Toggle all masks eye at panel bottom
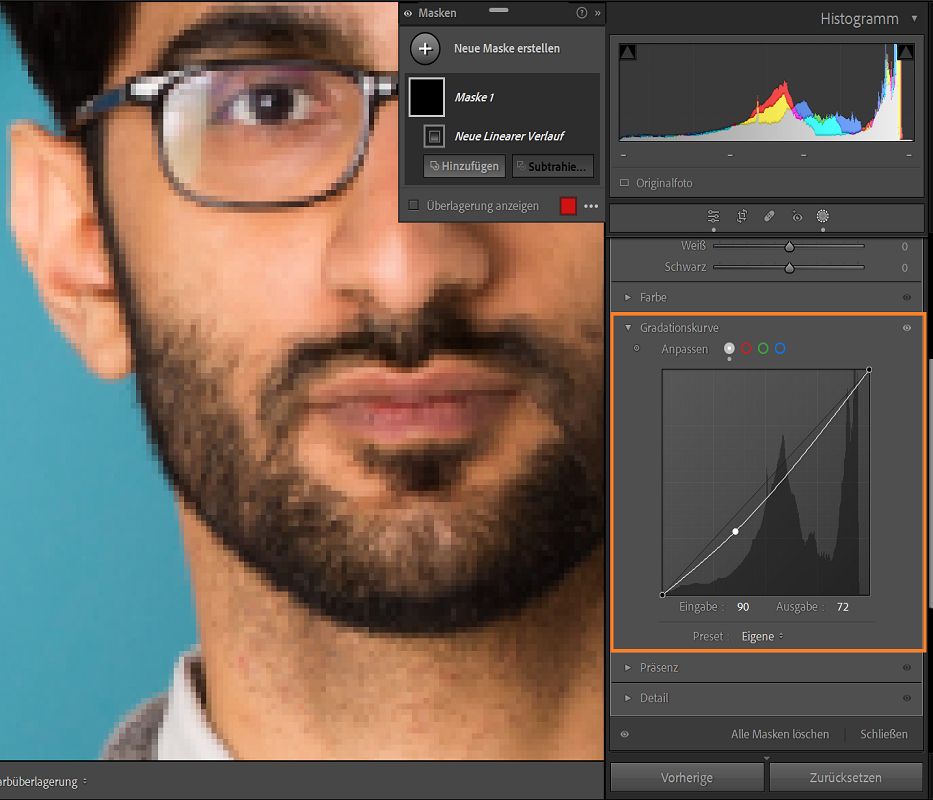This screenshot has width=933, height=800. click(624, 734)
